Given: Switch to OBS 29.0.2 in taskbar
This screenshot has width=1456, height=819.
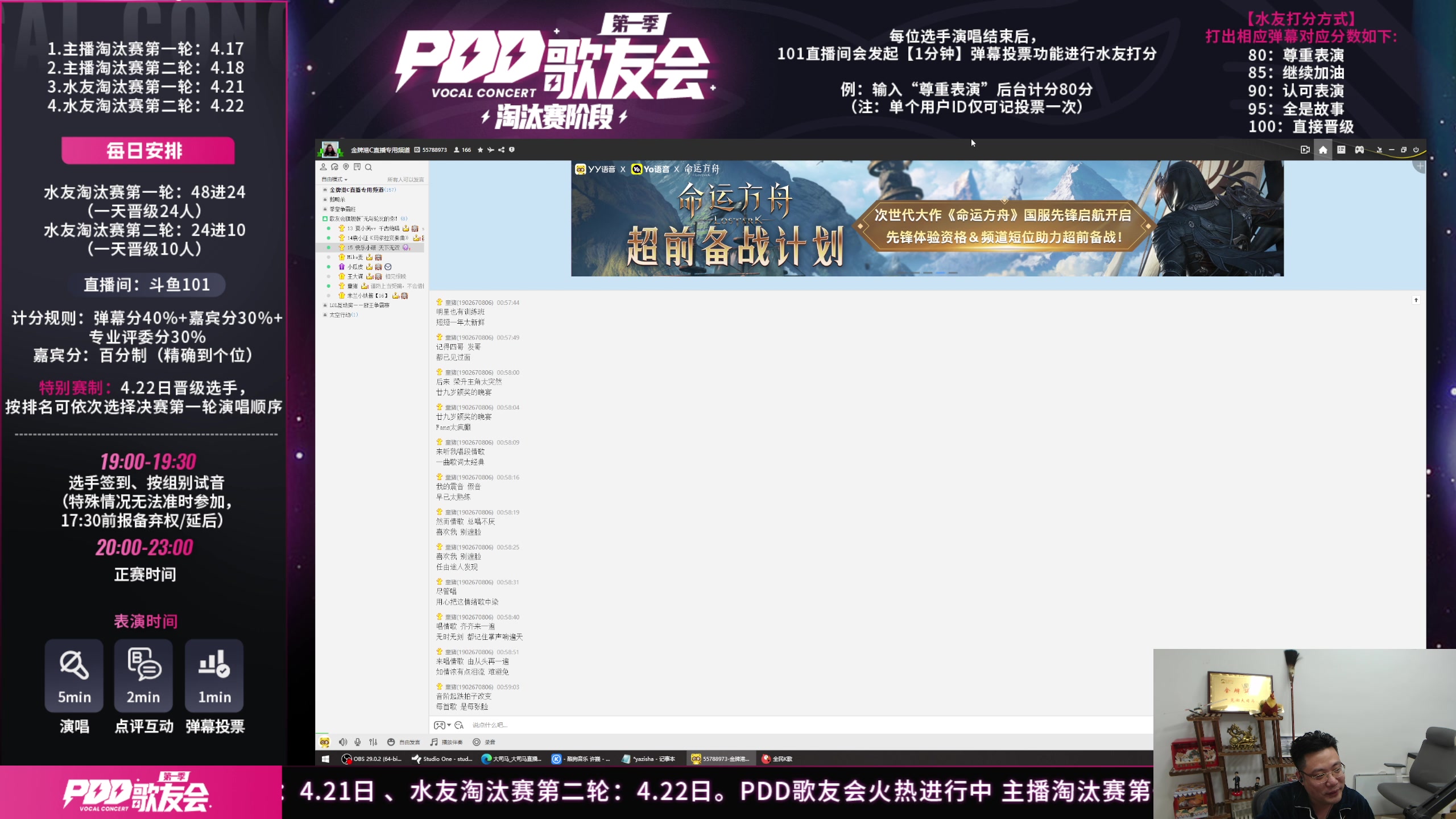Looking at the screenshot, I should [371, 759].
